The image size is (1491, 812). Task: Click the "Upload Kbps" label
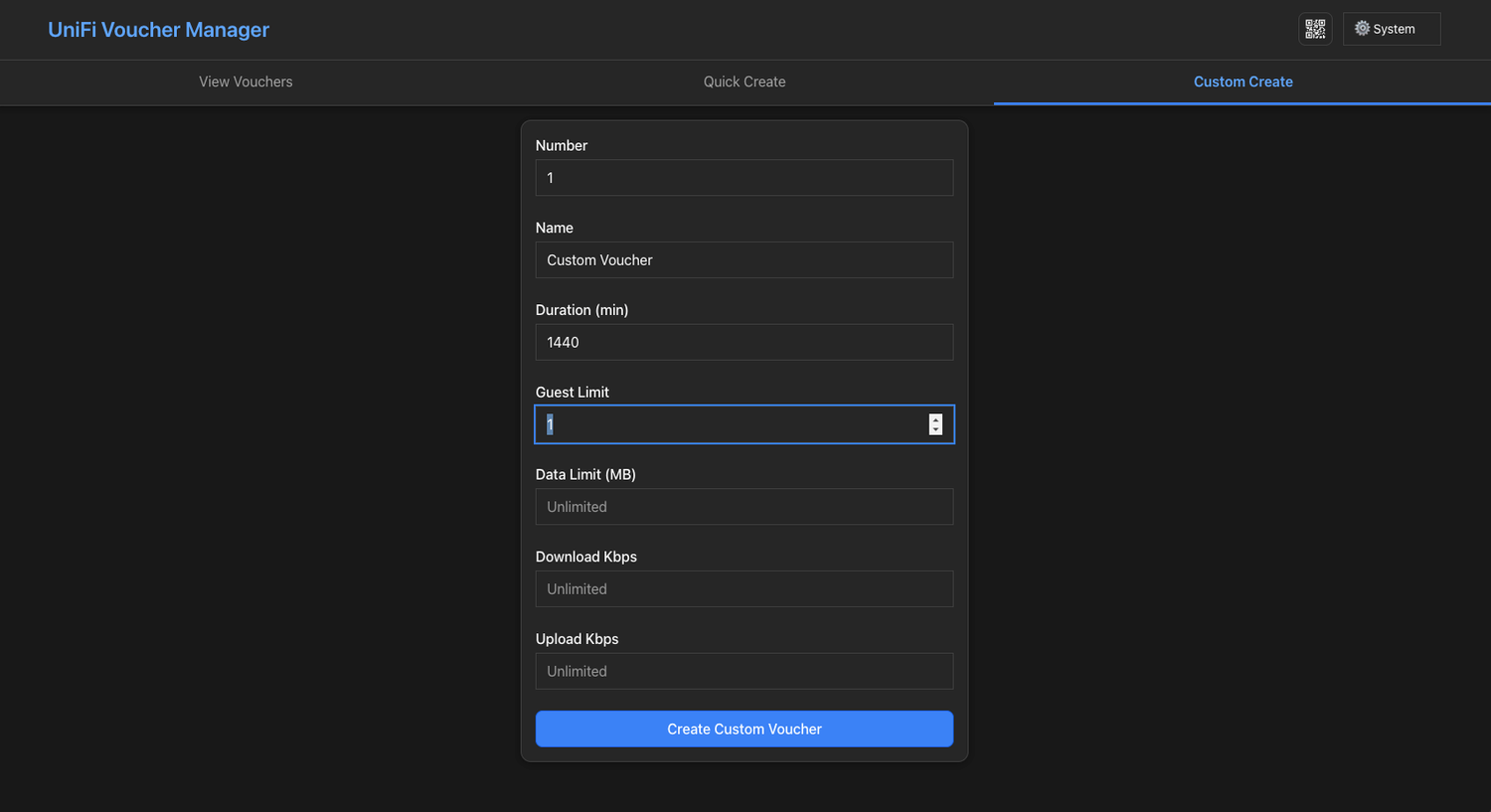click(x=578, y=639)
